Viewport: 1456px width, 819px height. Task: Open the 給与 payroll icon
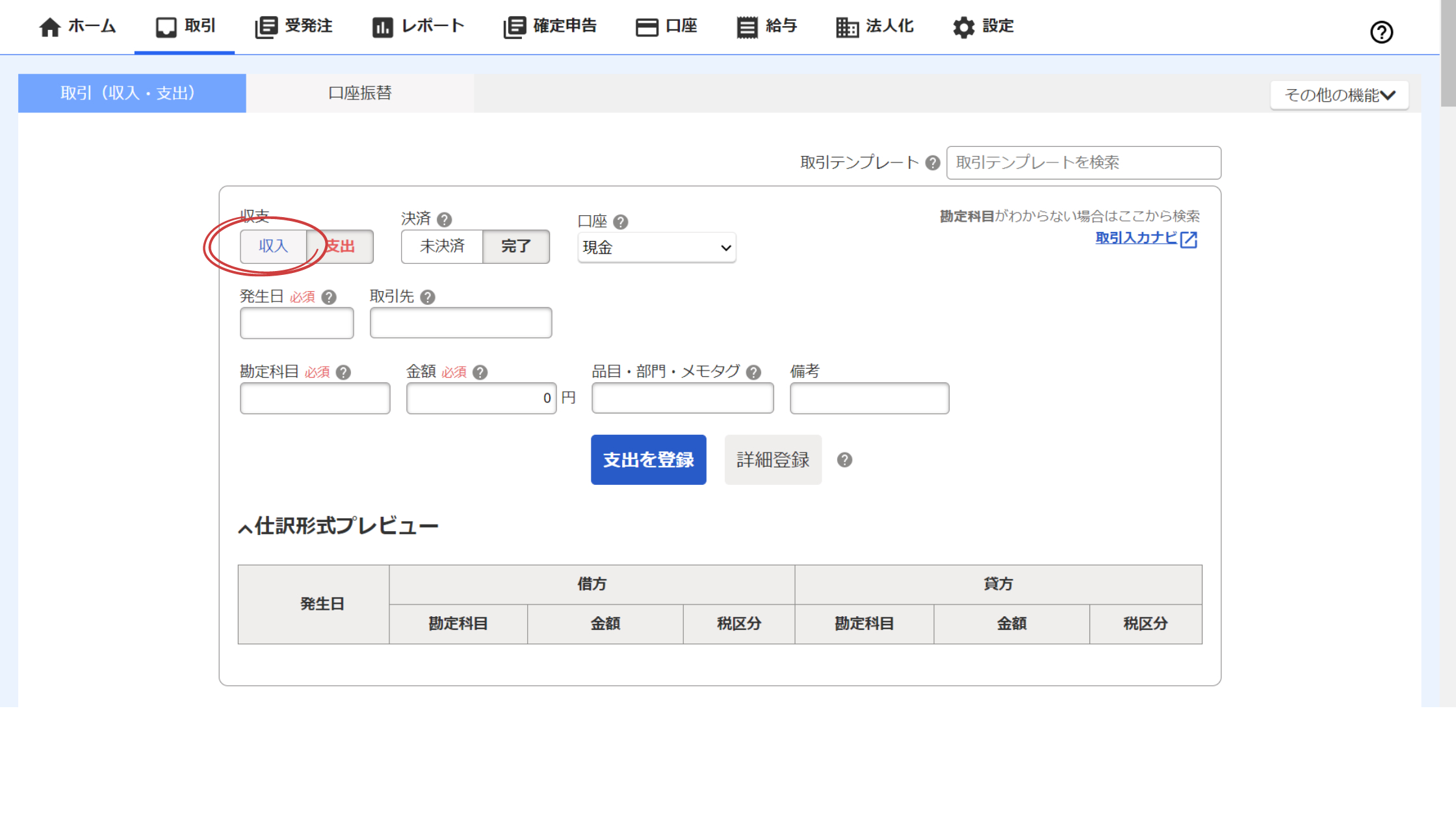click(746, 27)
